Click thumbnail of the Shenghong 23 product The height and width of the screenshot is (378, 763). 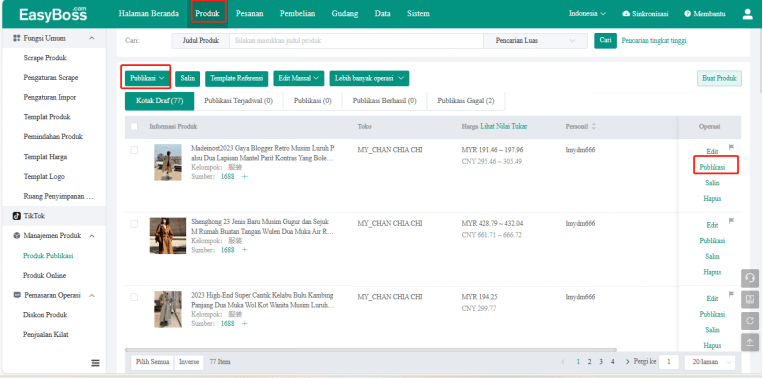tap(168, 235)
